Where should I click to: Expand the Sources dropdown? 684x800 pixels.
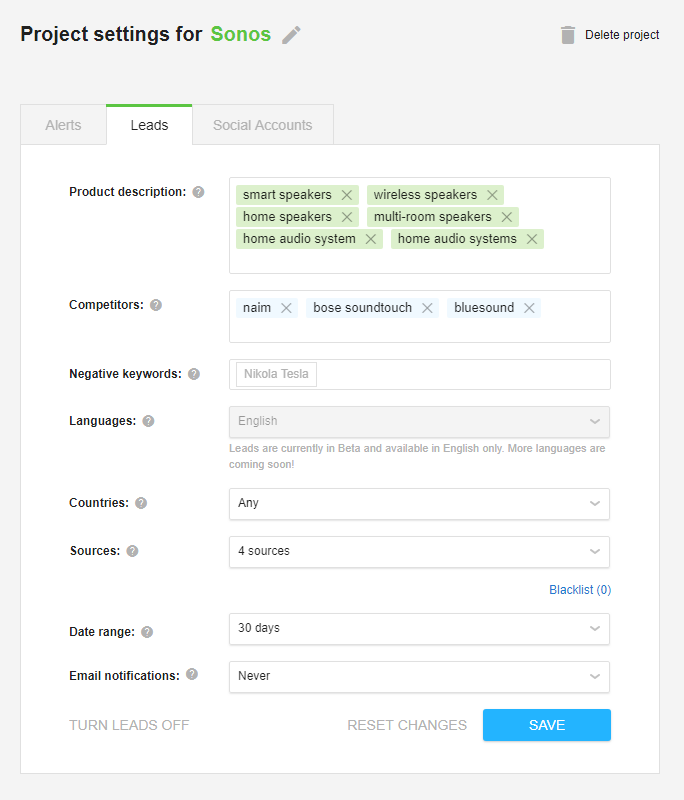(x=419, y=551)
